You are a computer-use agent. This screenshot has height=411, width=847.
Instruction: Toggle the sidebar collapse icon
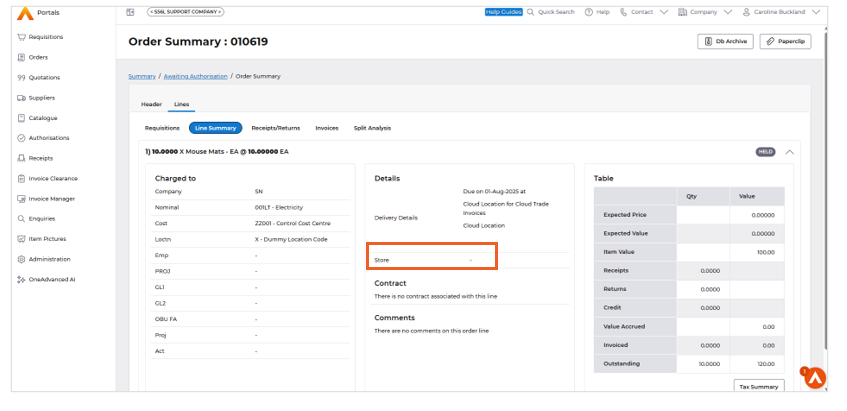(130, 12)
